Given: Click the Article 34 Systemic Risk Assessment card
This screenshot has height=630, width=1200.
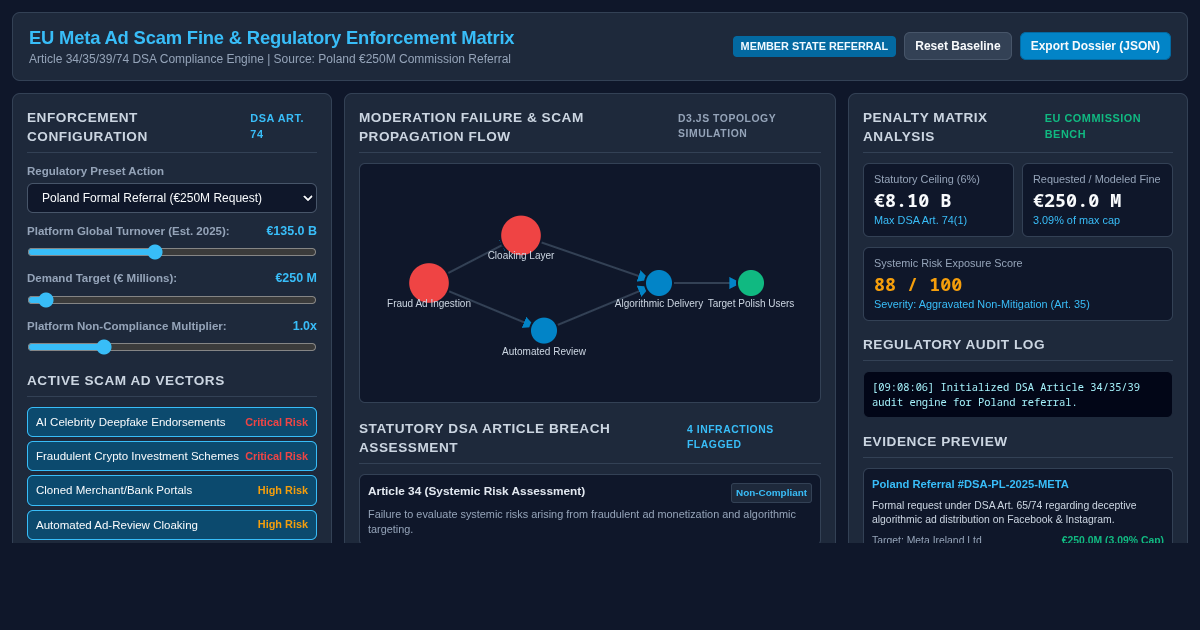Looking at the screenshot, I should click(x=590, y=509).
